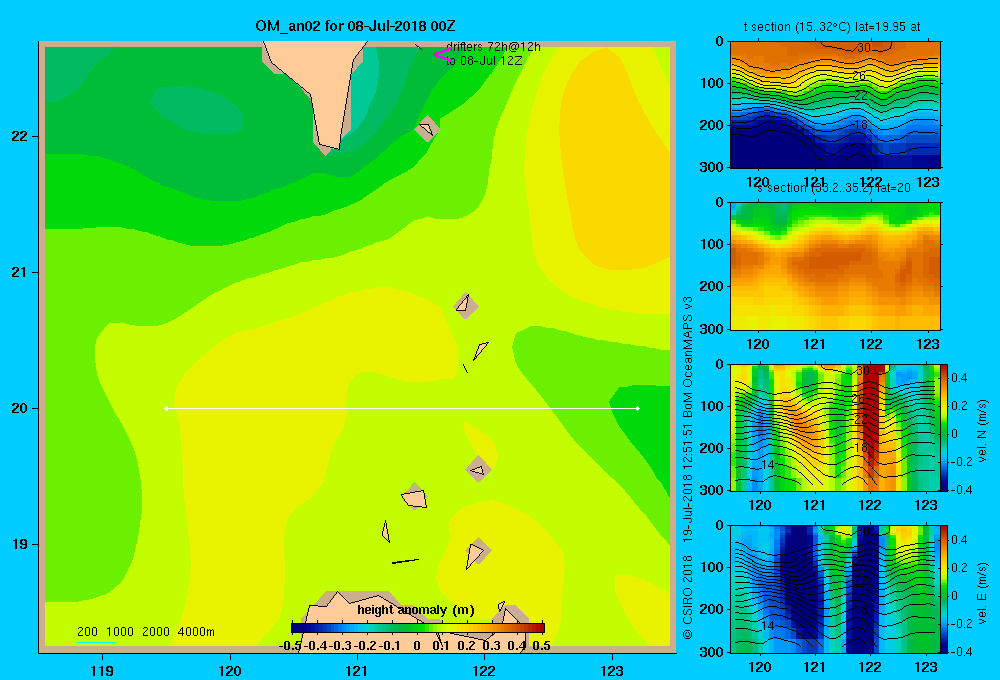Open the northward velocity section panel
Screen dimensions: 1000x680
pyautogui.click(x=835, y=427)
